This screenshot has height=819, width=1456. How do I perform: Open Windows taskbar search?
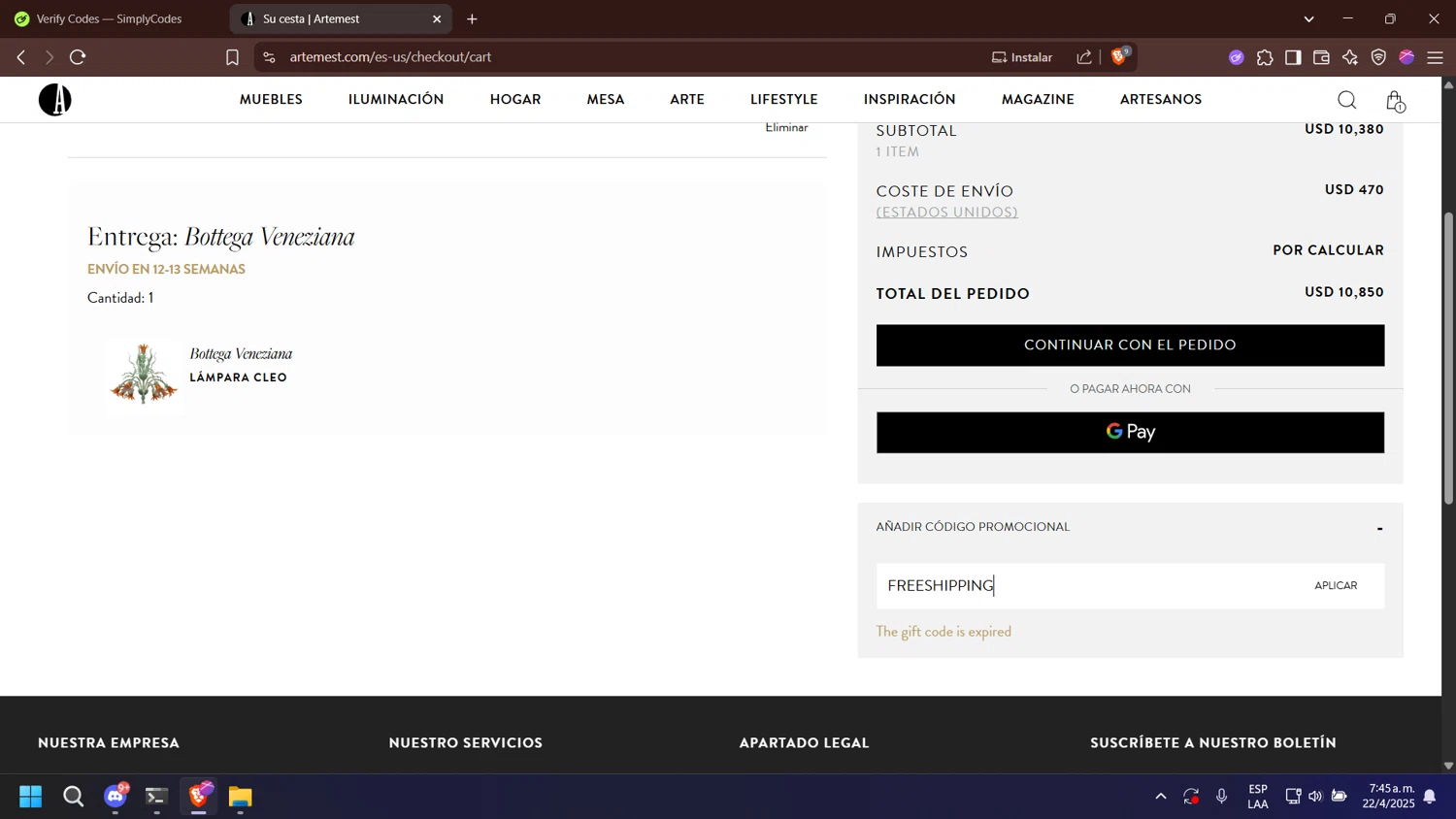[73, 797]
